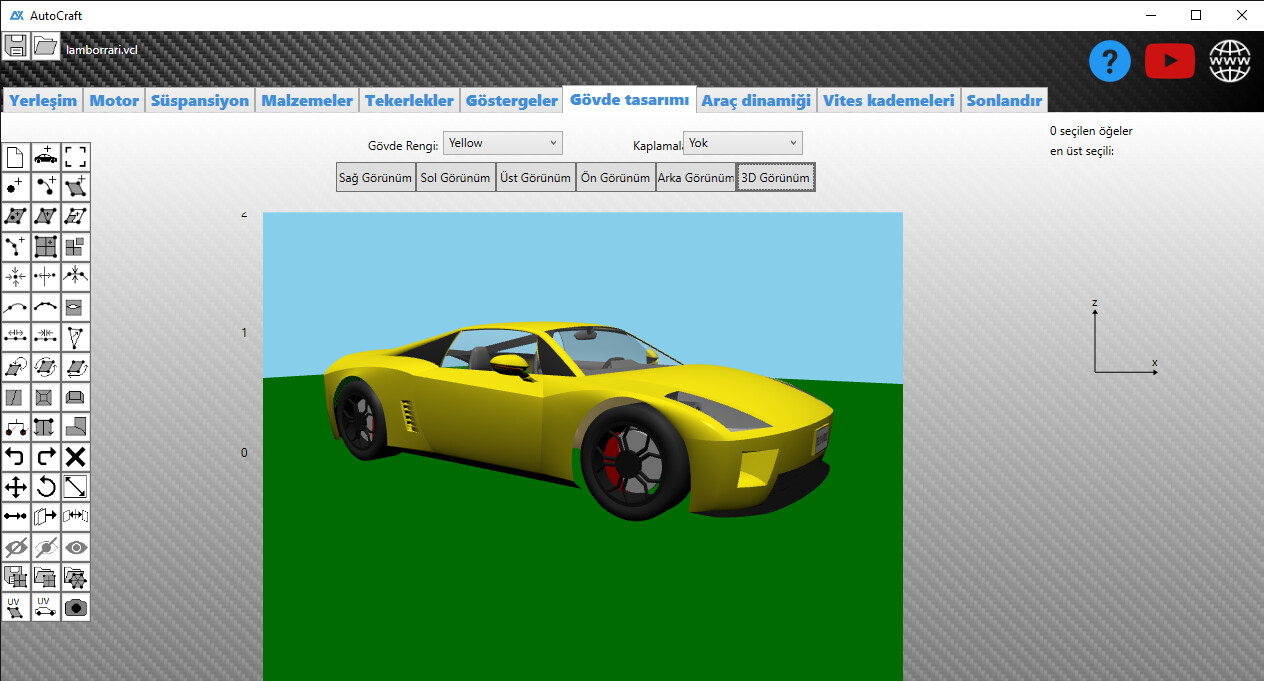Click the save file floppy disk icon
The height and width of the screenshot is (681, 1264).
click(x=16, y=45)
